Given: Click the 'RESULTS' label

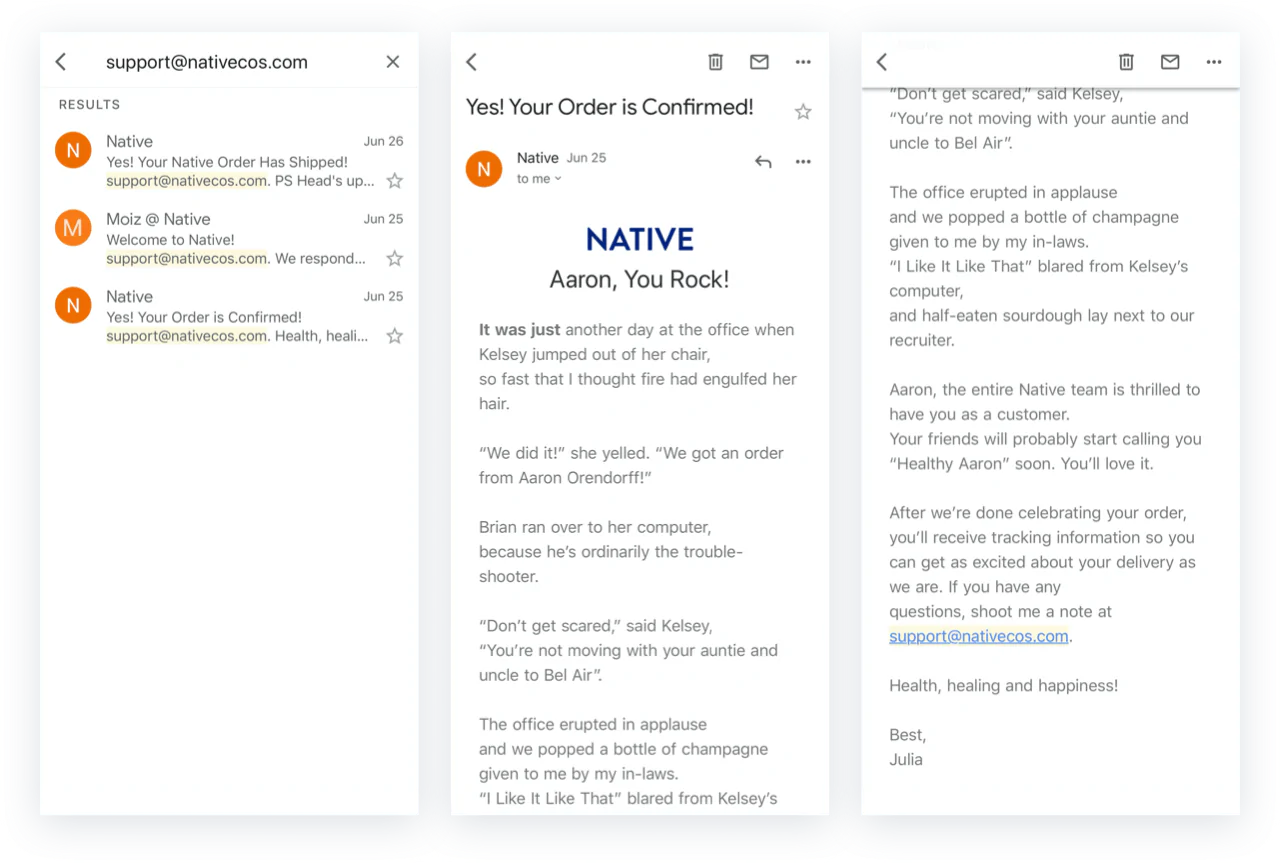Looking at the screenshot, I should [x=90, y=105].
